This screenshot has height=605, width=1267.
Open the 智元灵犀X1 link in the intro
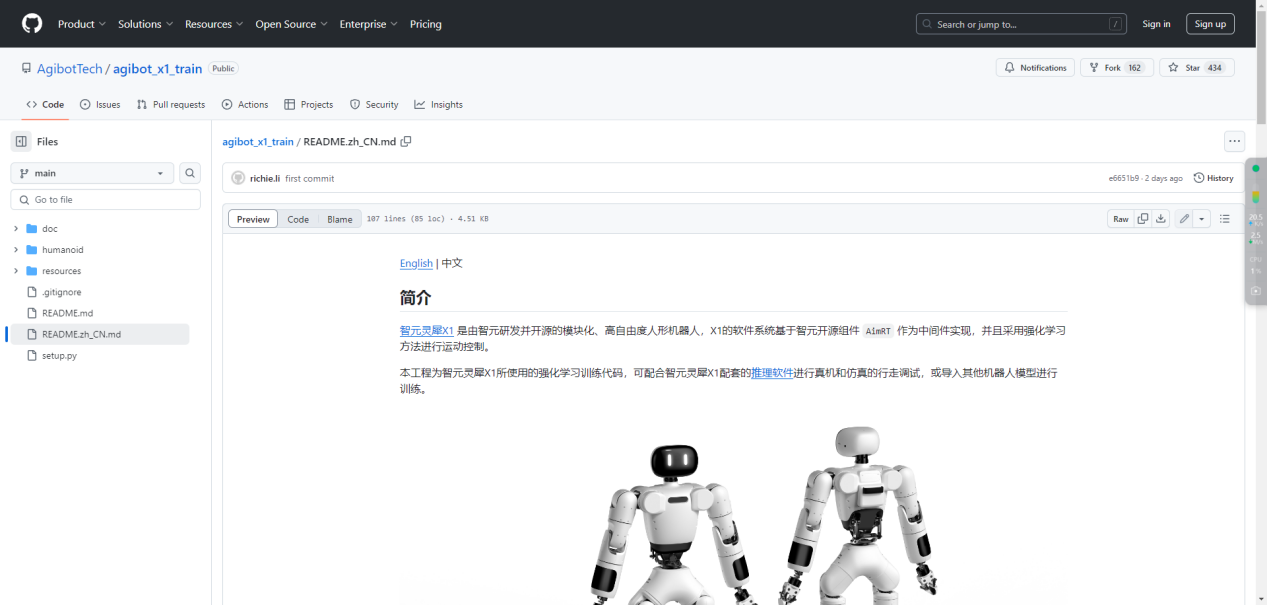point(427,330)
